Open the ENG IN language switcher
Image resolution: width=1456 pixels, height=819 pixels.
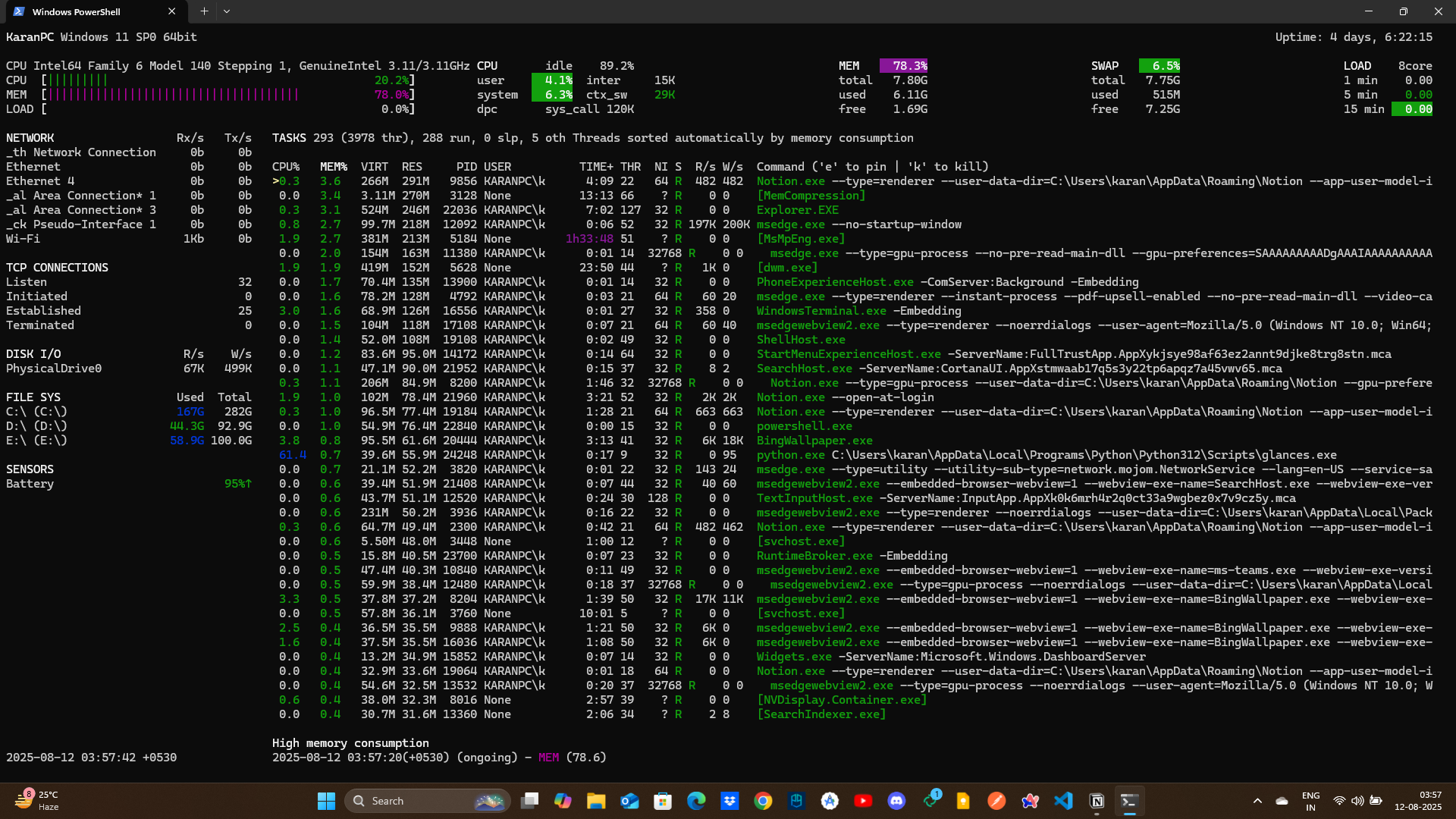click(x=1310, y=801)
